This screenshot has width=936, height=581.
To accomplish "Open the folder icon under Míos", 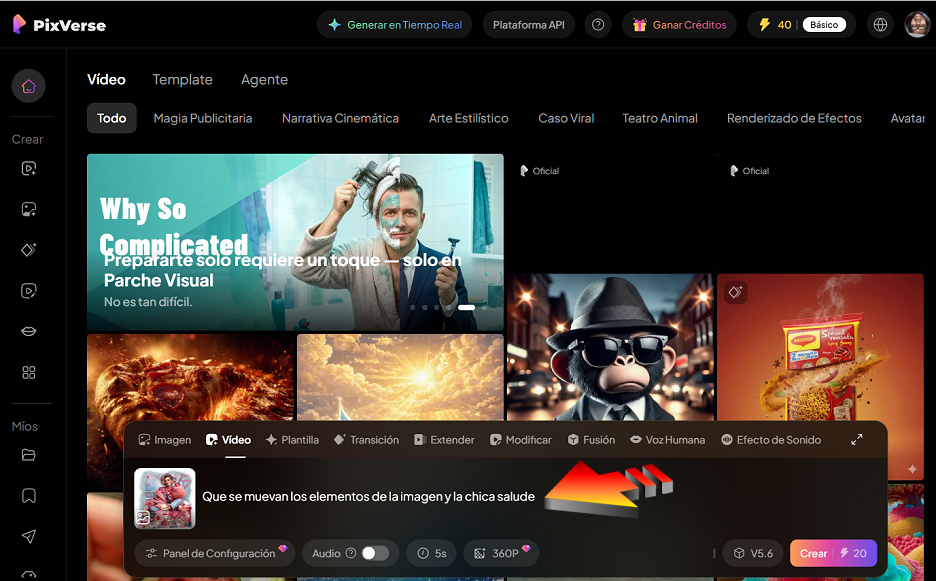I will click(29, 455).
